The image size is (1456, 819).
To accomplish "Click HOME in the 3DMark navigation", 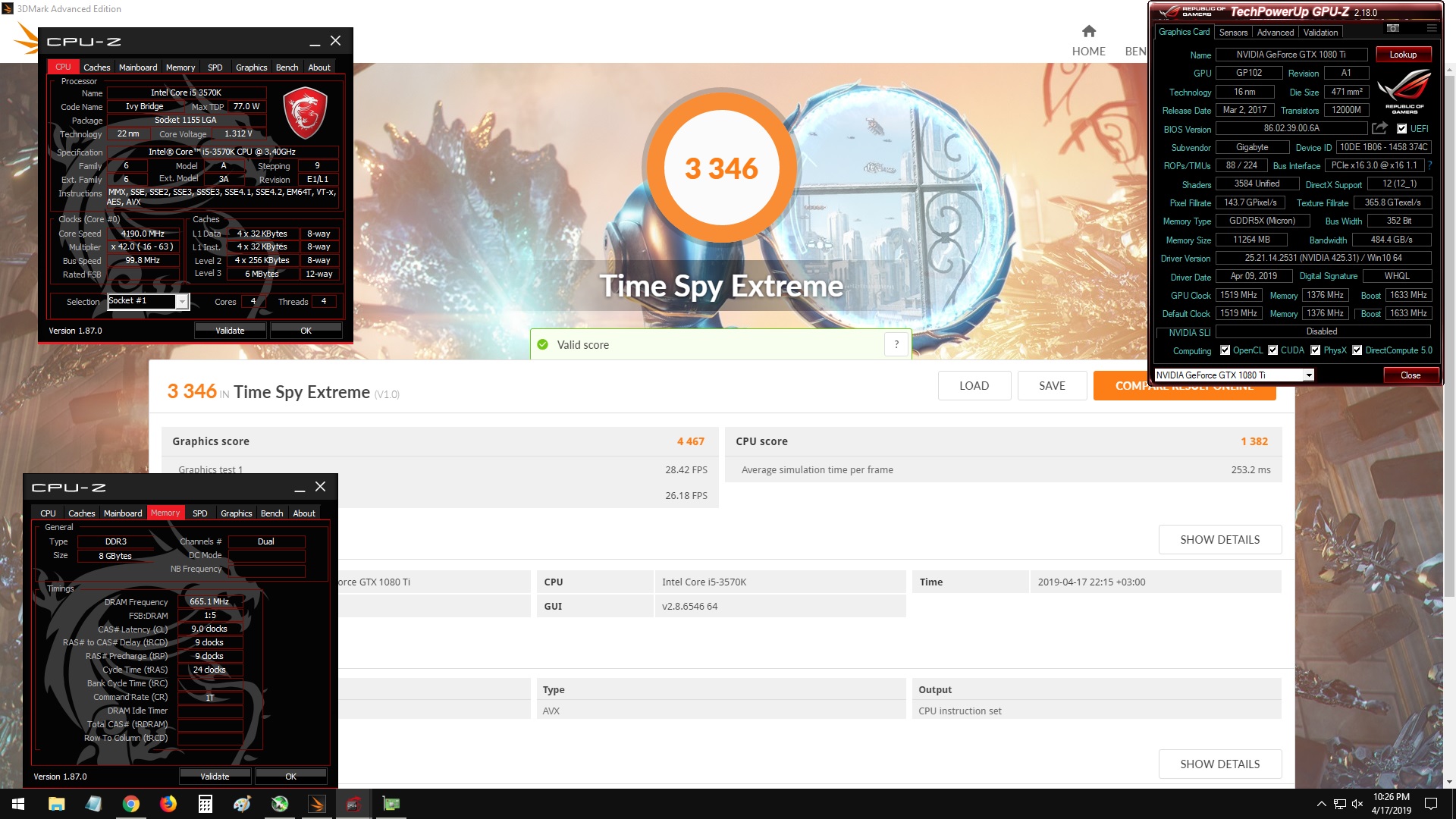I will tap(1088, 52).
